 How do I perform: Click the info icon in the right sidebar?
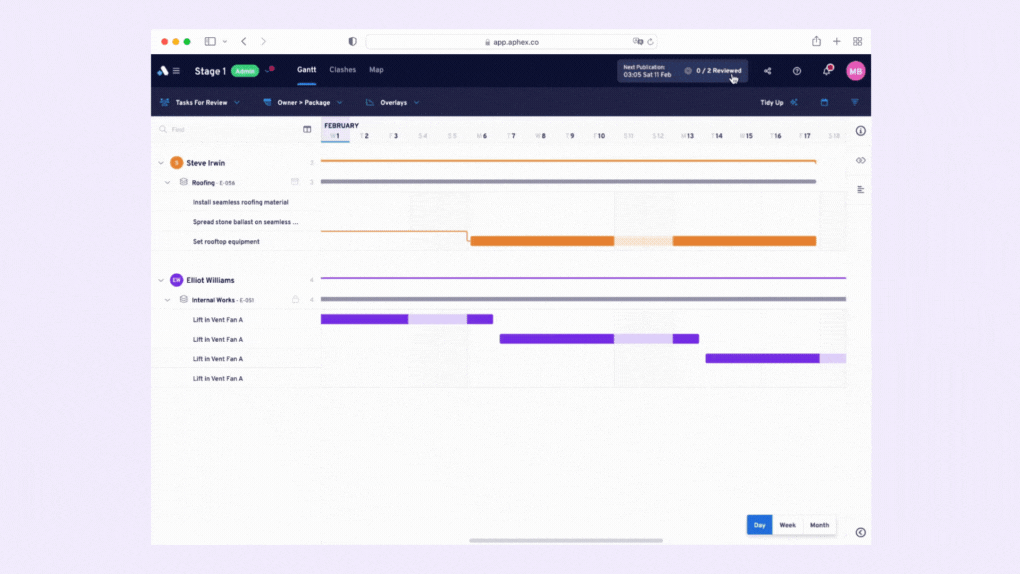pos(861,131)
